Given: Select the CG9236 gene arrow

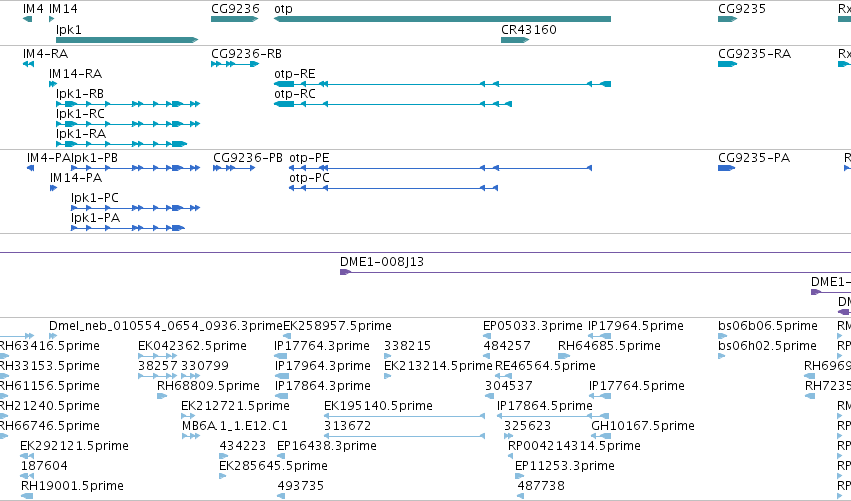Looking at the screenshot, I should [x=234, y=19].
